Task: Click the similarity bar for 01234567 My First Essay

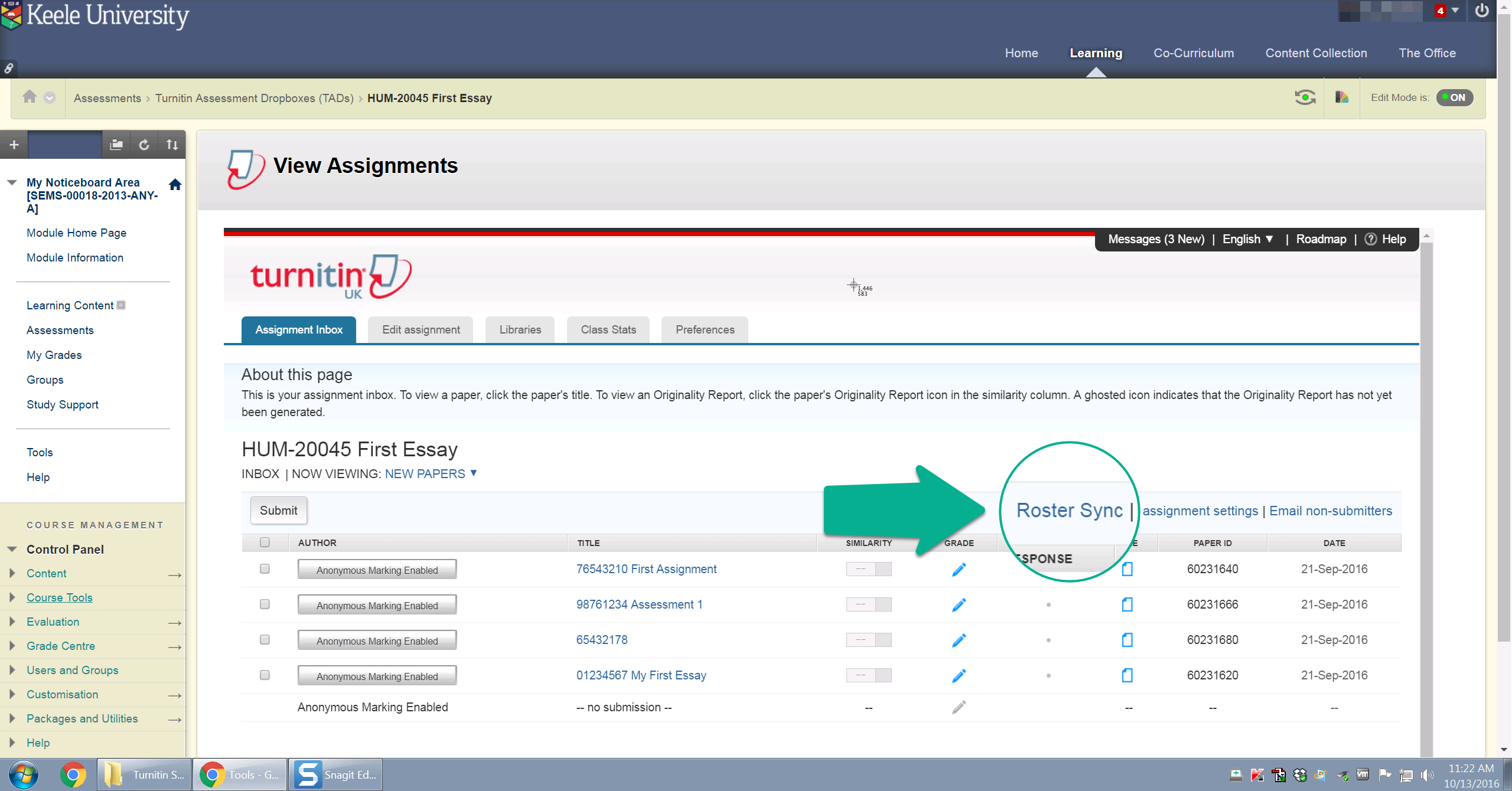Action: coord(869,675)
